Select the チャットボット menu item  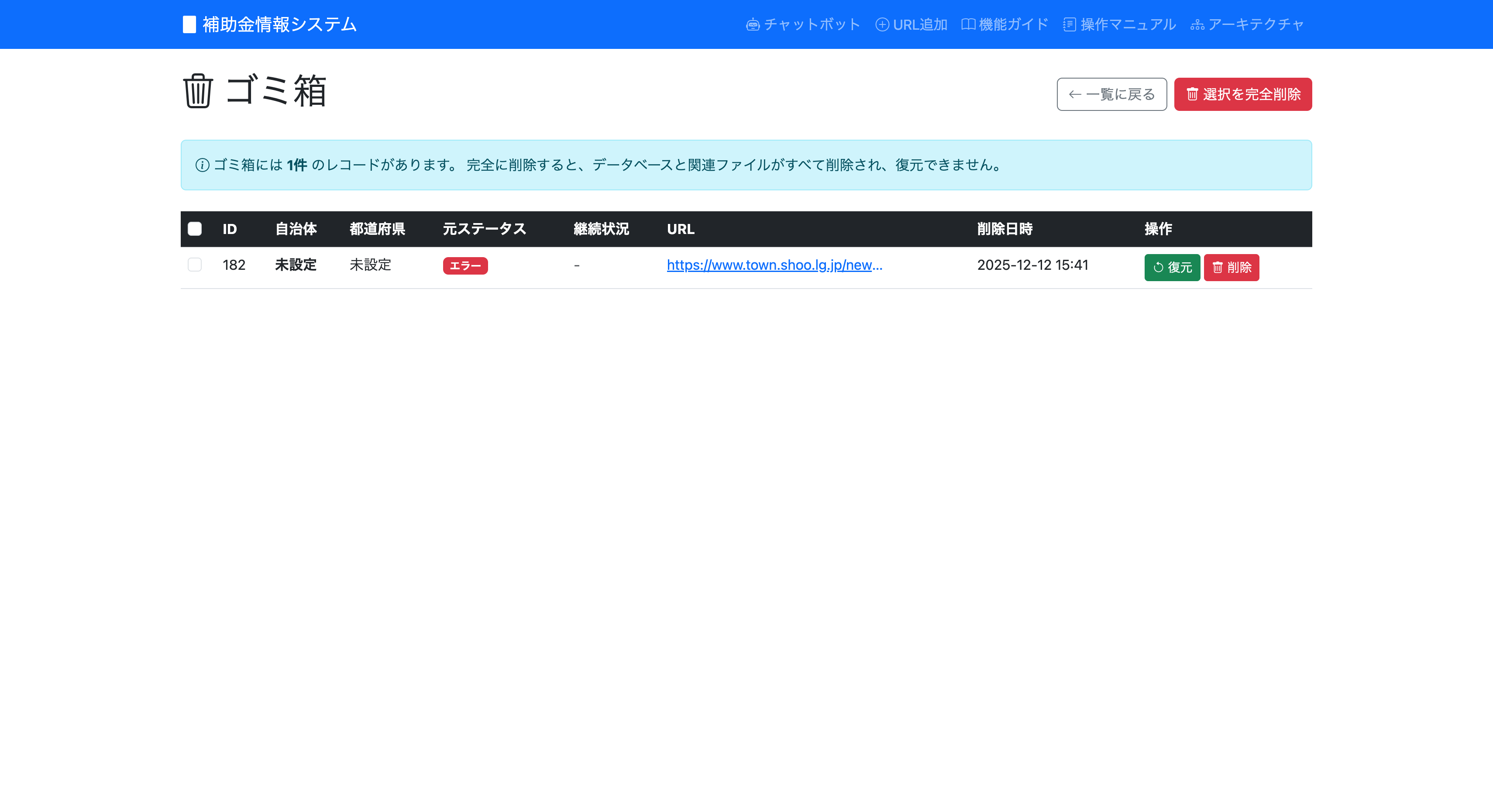click(x=803, y=24)
